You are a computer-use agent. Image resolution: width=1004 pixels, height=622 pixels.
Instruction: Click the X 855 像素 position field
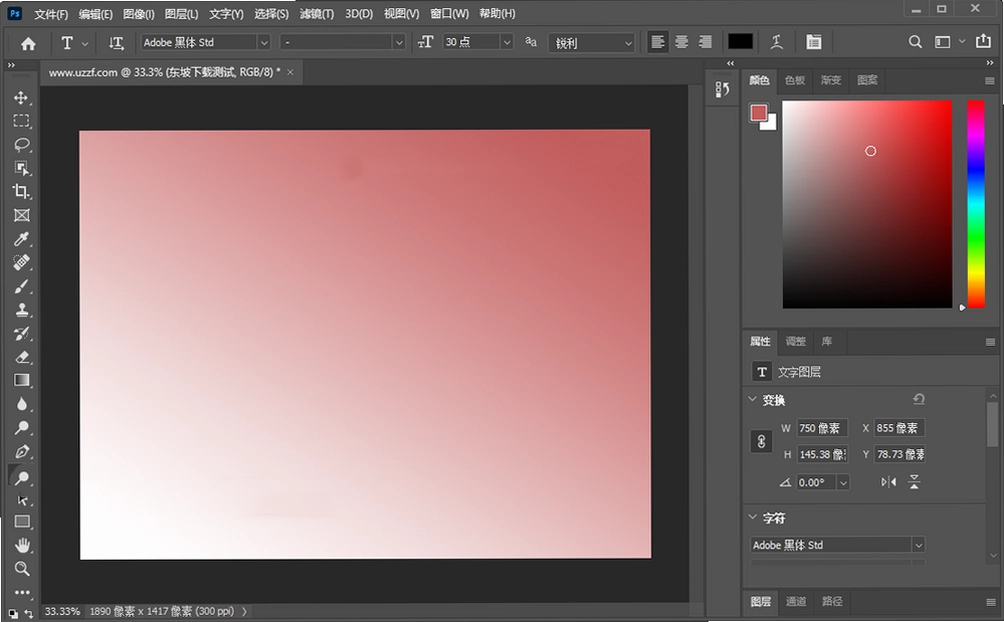click(x=900, y=428)
